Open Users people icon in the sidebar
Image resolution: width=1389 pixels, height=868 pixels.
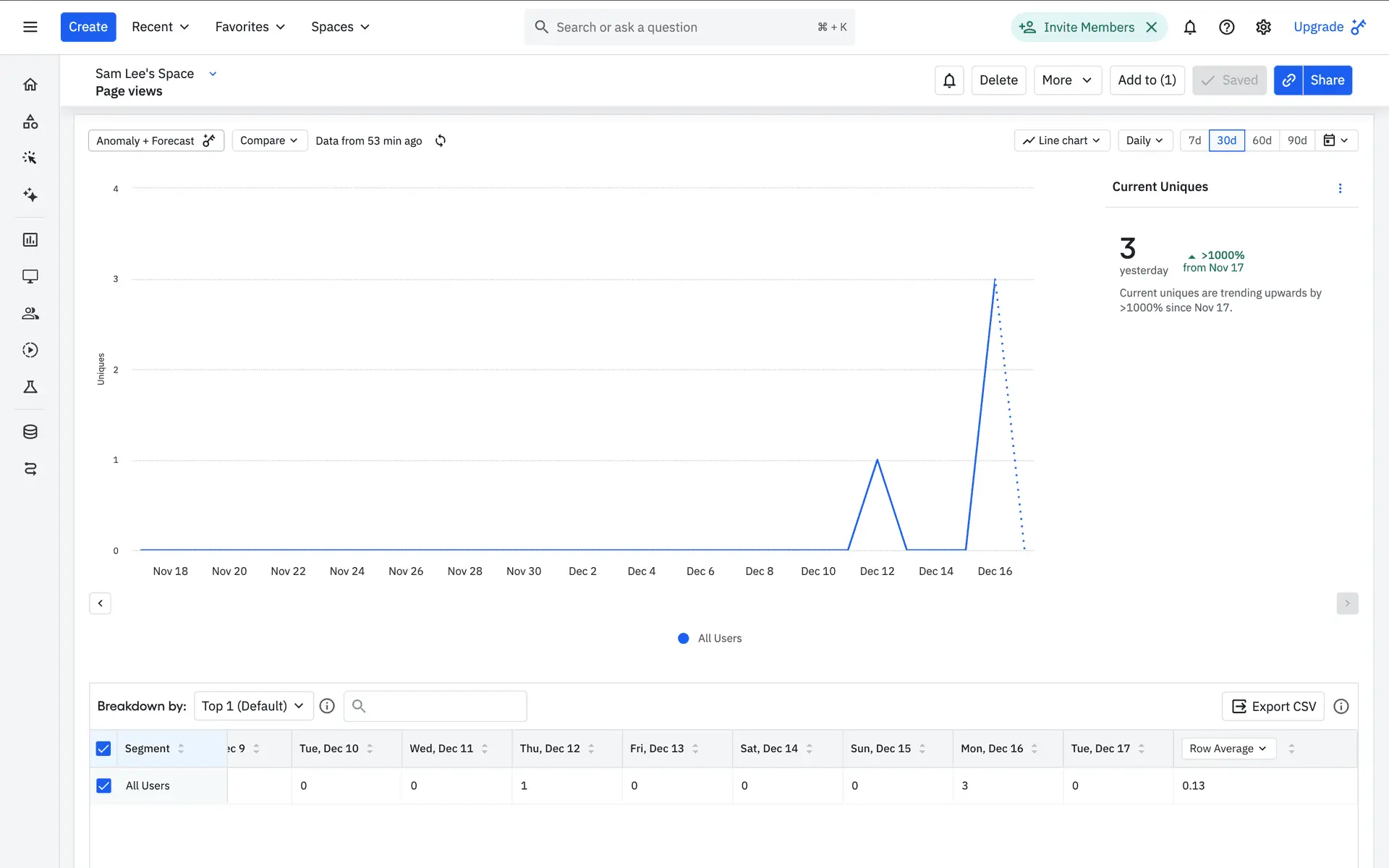point(30,313)
